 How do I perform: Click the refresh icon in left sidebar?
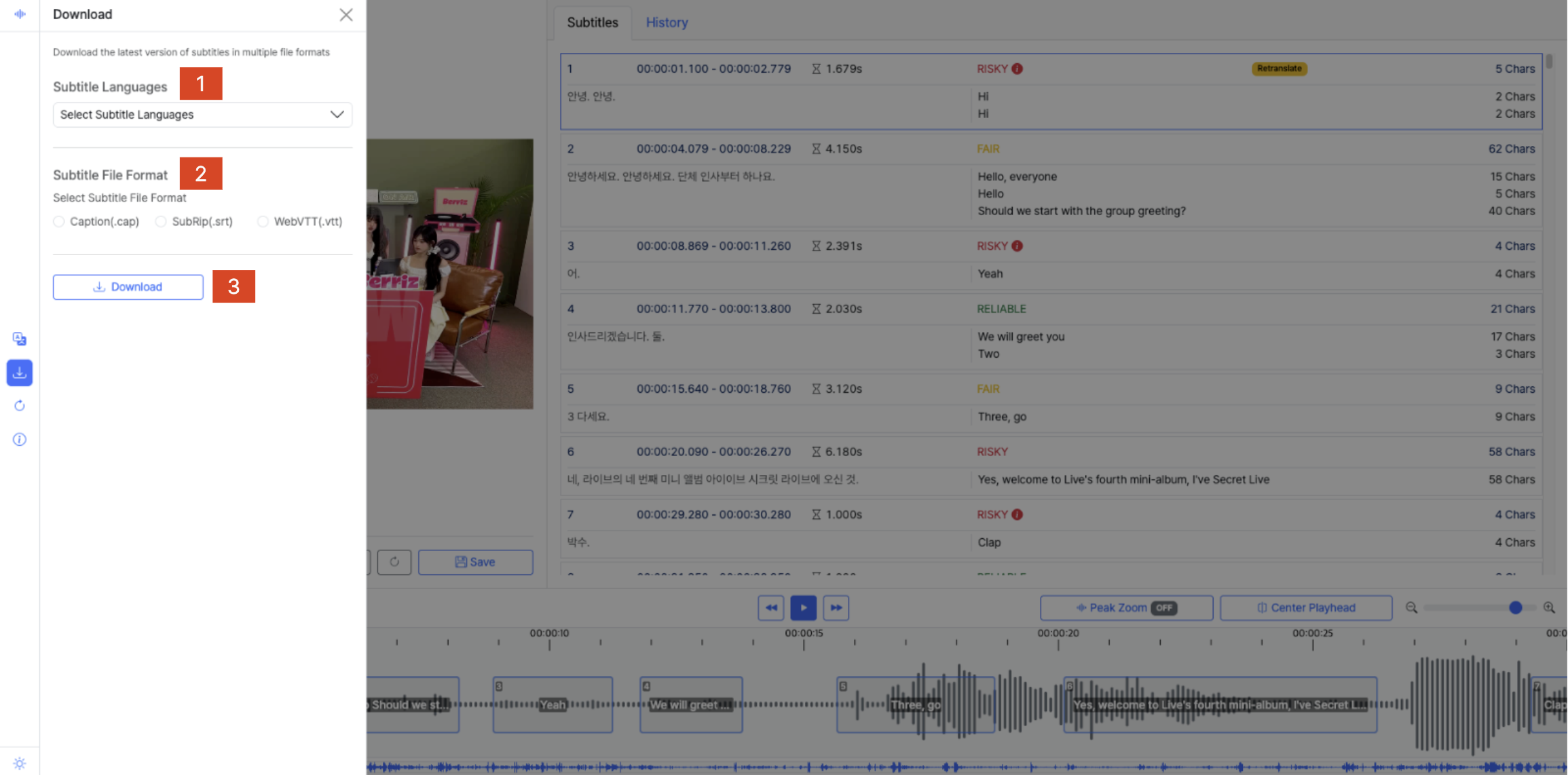pos(19,406)
